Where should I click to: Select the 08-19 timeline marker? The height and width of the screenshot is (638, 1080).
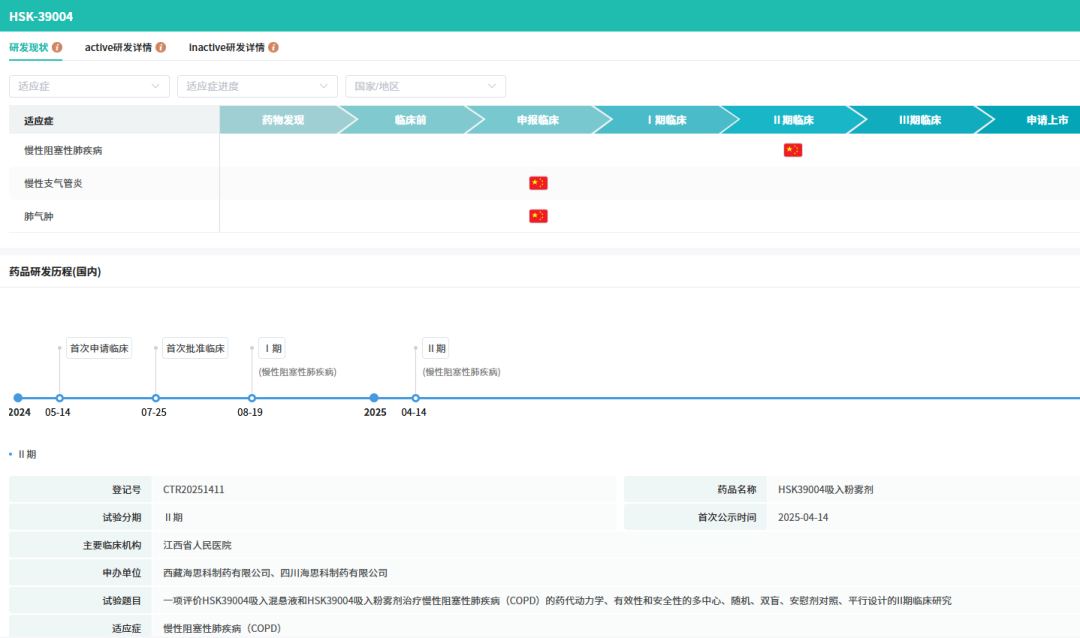(251, 398)
